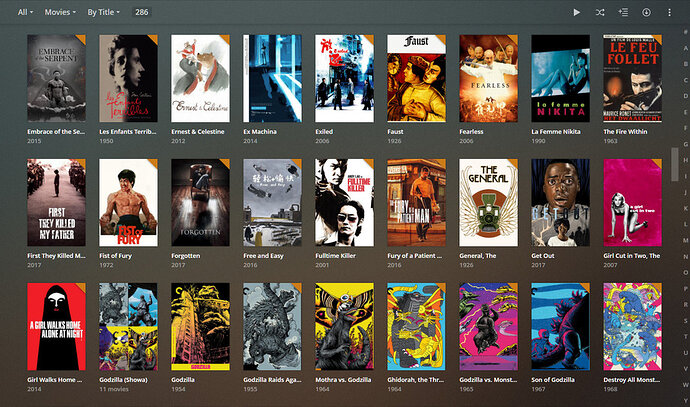Click the year 1990 under La Femme Nikita
690x407 pixels.
[538, 141]
